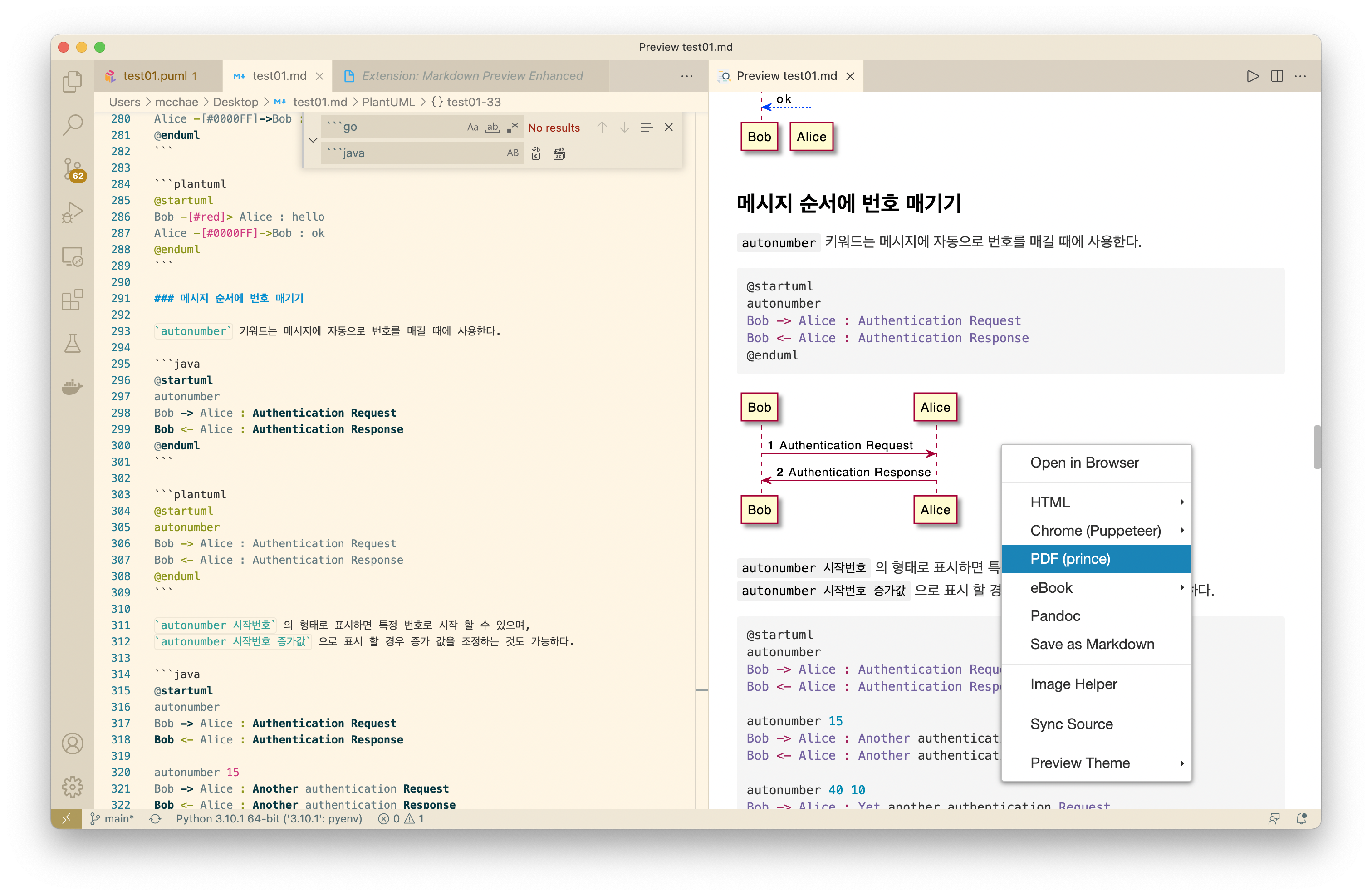1372x896 pixels.
Task: Toggle Use Regular Expression option
Action: (513, 128)
